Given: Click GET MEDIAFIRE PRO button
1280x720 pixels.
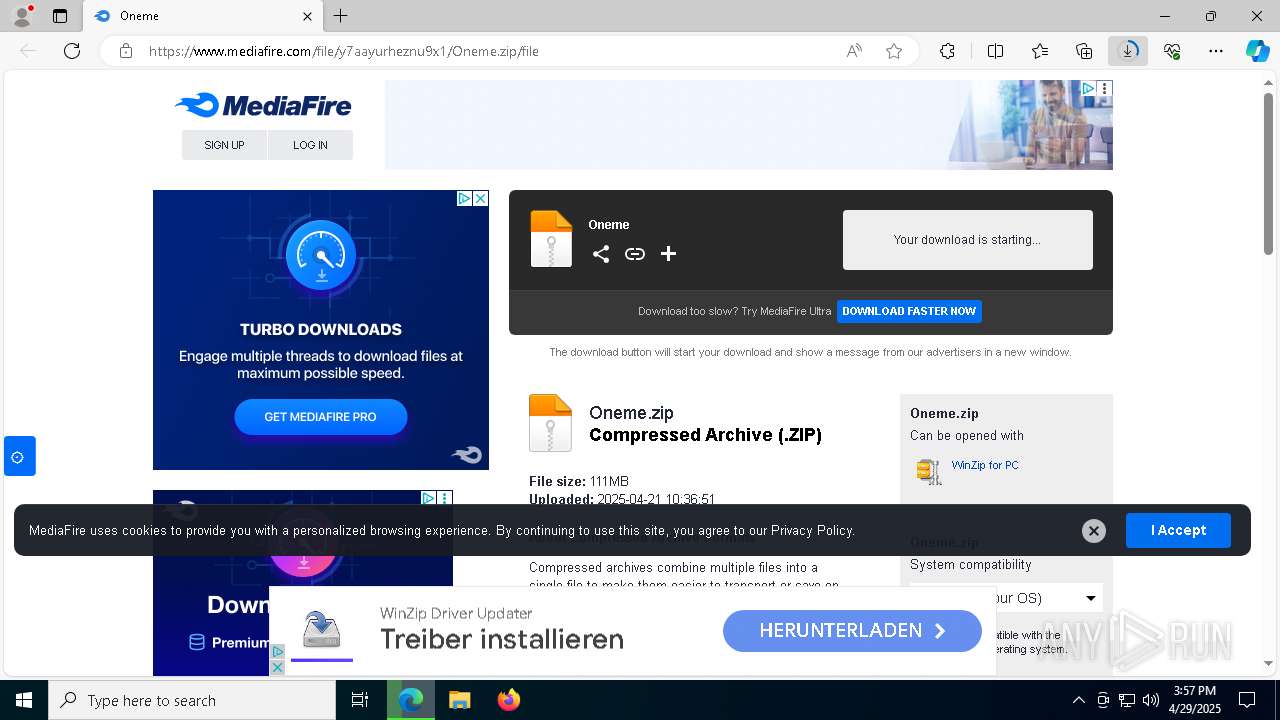Looking at the screenshot, I should [320, 417].
